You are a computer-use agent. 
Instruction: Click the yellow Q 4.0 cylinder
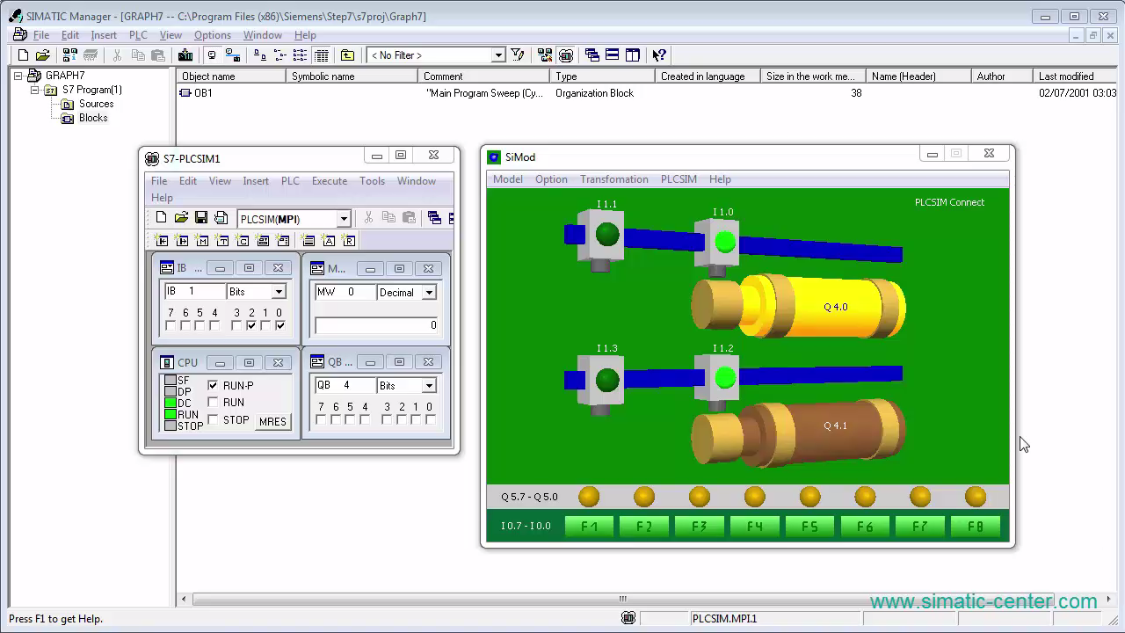(x=799, y=306)
